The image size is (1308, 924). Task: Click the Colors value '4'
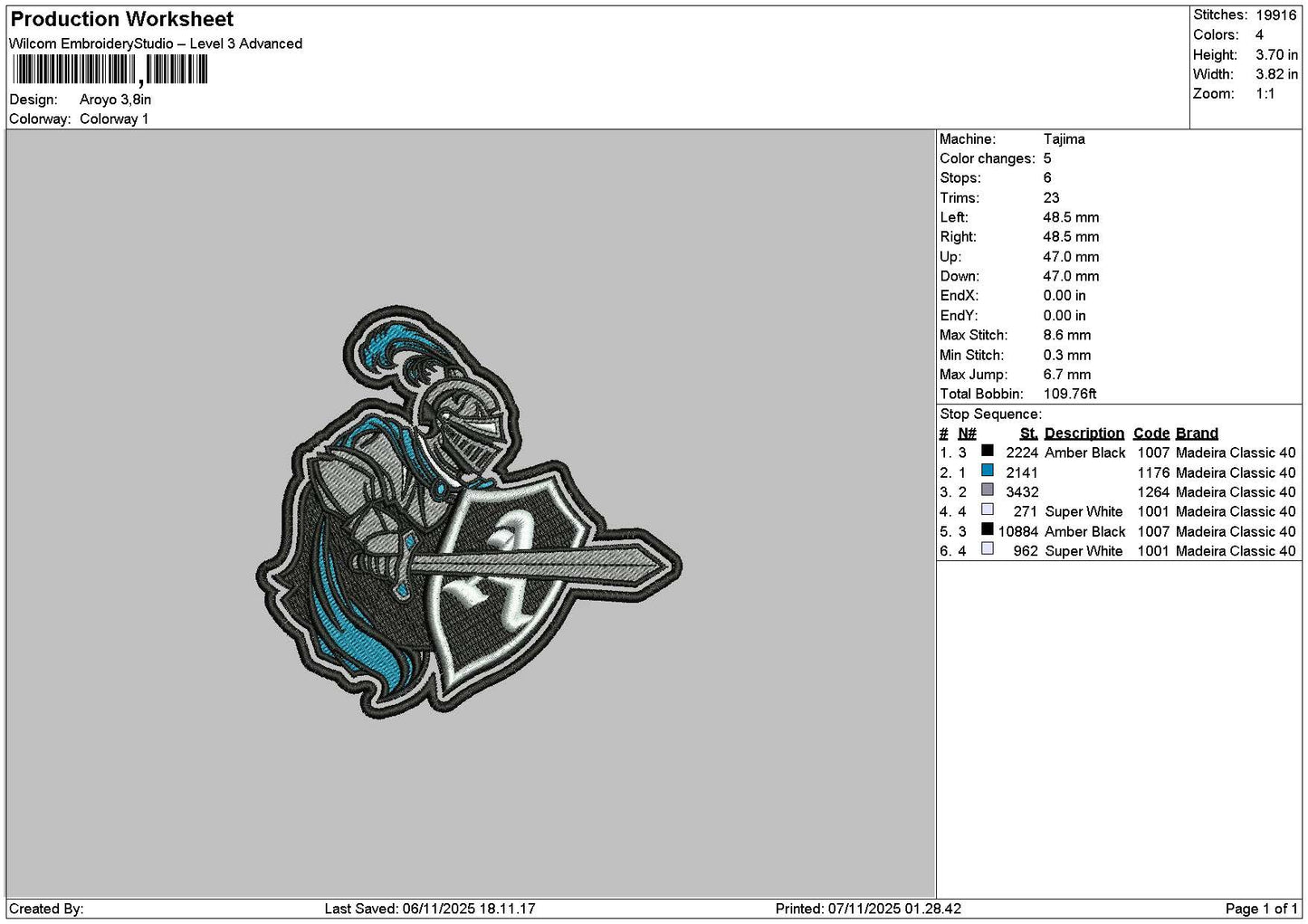(x=1259, y=34)
